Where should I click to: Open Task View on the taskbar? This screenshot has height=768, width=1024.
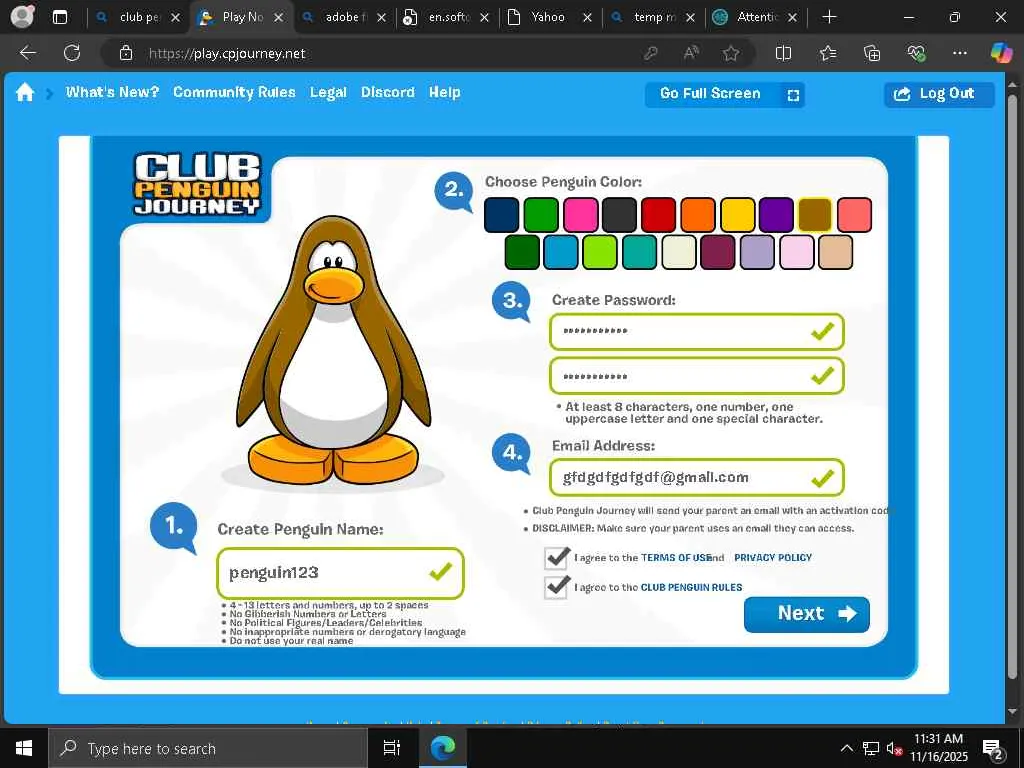point(391,748)
